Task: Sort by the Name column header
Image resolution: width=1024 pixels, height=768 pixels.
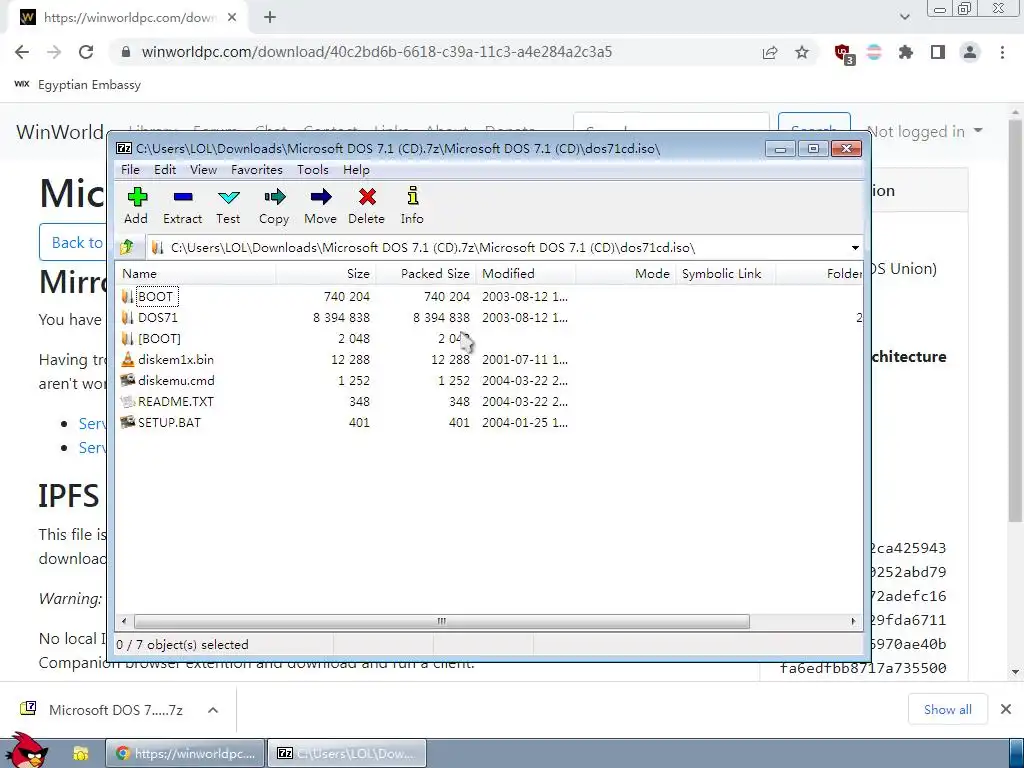Action: click(196, 274)
